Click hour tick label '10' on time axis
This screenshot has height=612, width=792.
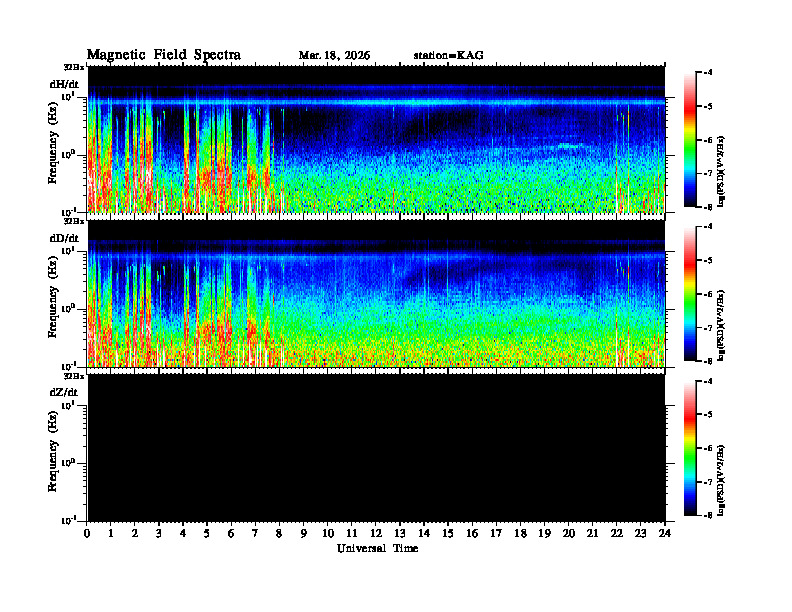click(328, 534)
